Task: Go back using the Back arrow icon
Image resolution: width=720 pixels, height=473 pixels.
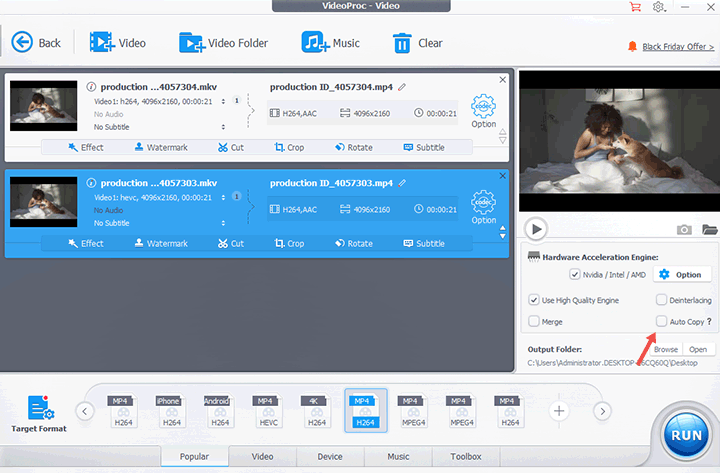Action: (x=22, y=42)
